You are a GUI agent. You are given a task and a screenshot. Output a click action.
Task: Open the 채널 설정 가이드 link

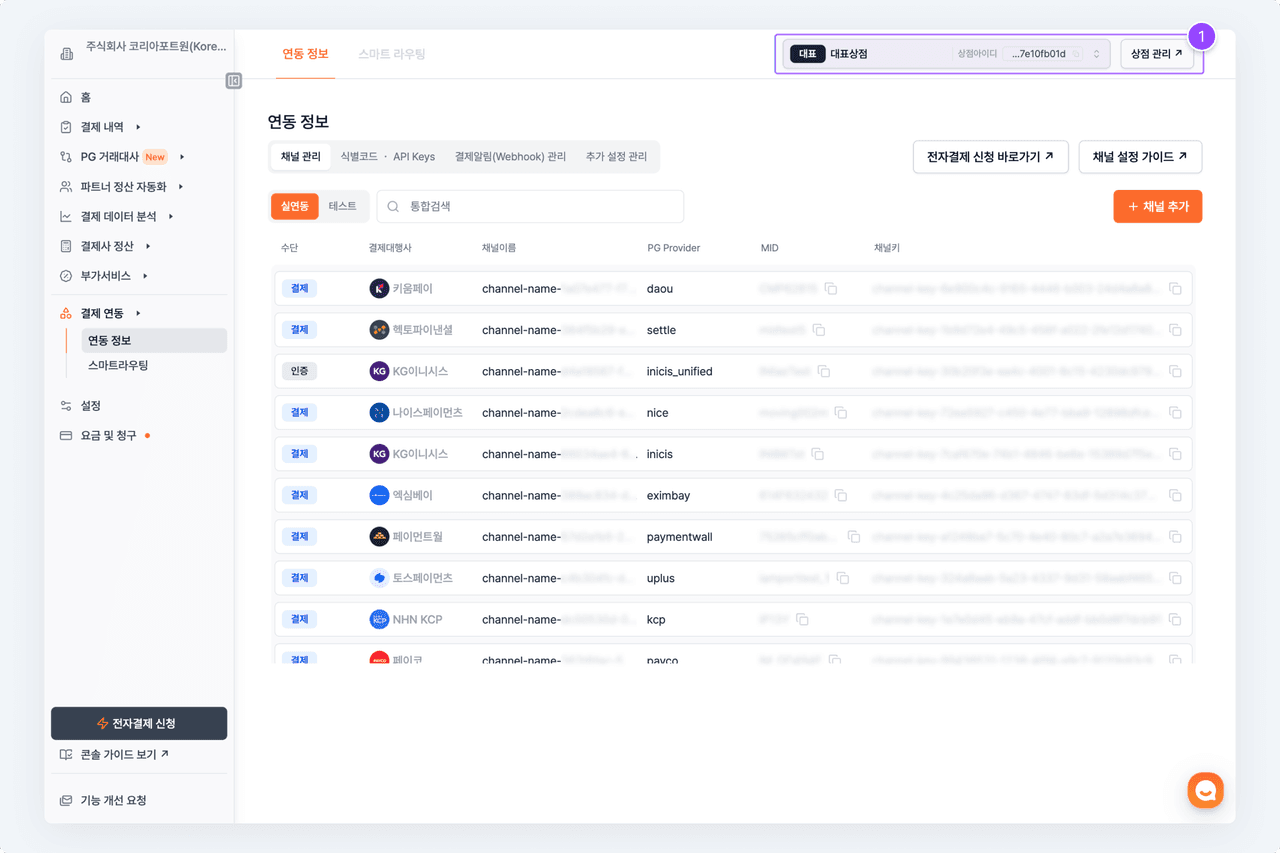pos(1139,157)
